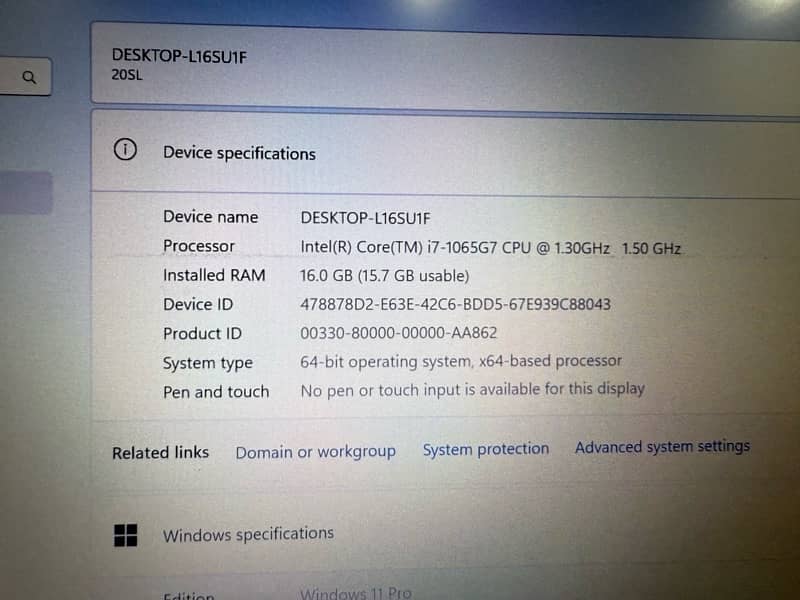Image resolution: width=800 pixels, height=600 pixels.
Task: Click the Windows 11 Pro edition value
Action: (x=356, y=593)
